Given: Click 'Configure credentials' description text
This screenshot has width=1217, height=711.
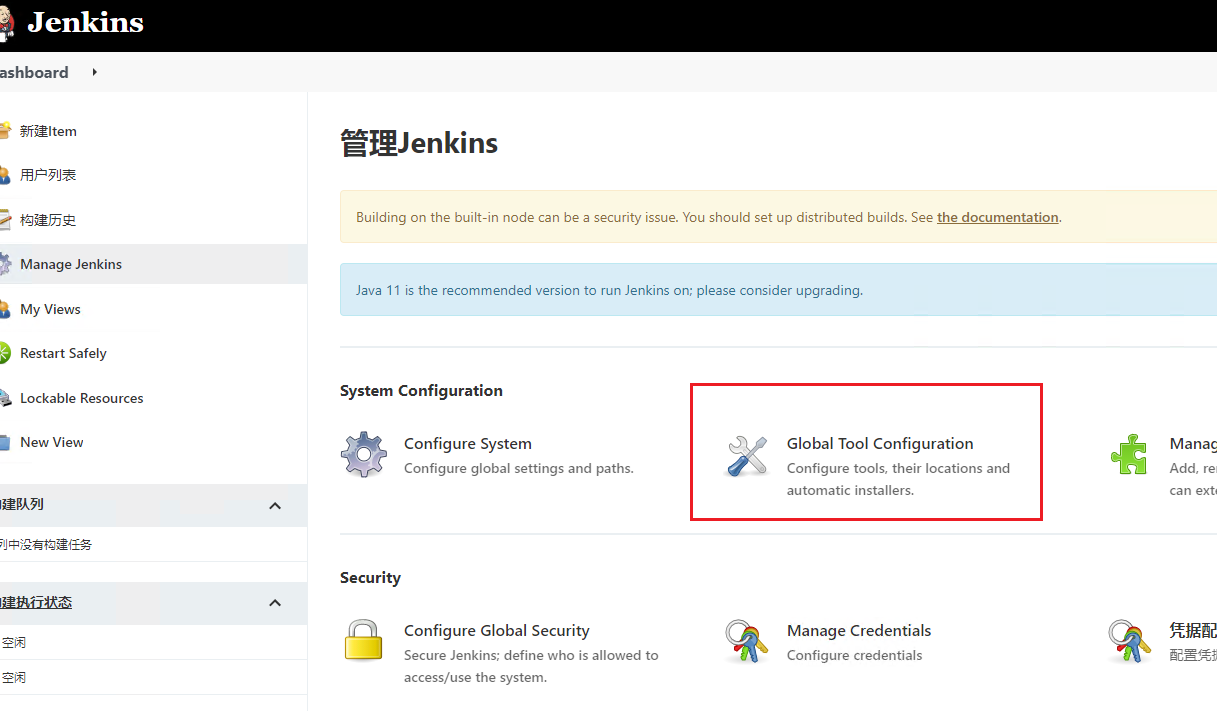Looking at the screenshot, I should [855, 655].
